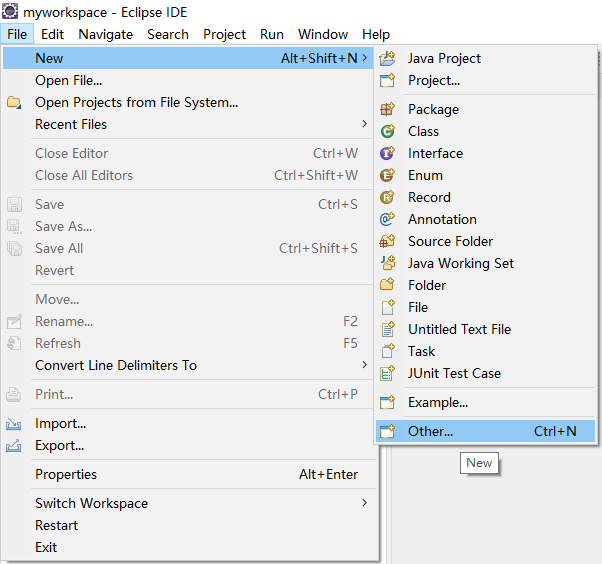602x564 pixels.
Task: Click the Eclipse IDE logo in the title bar
Action: coord(10,12)
